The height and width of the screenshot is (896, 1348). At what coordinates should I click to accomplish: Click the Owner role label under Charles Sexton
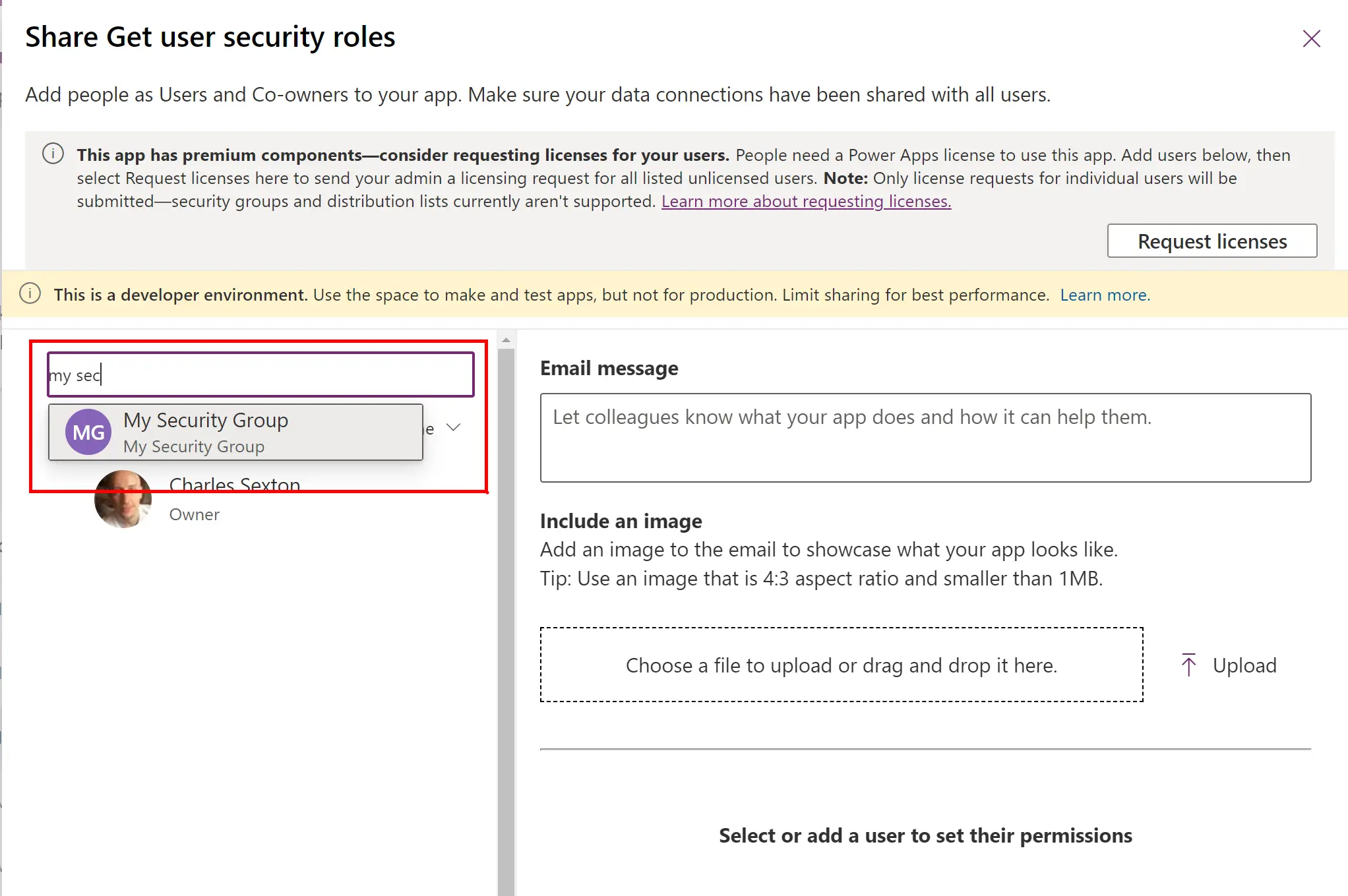[x=195, y=514]
